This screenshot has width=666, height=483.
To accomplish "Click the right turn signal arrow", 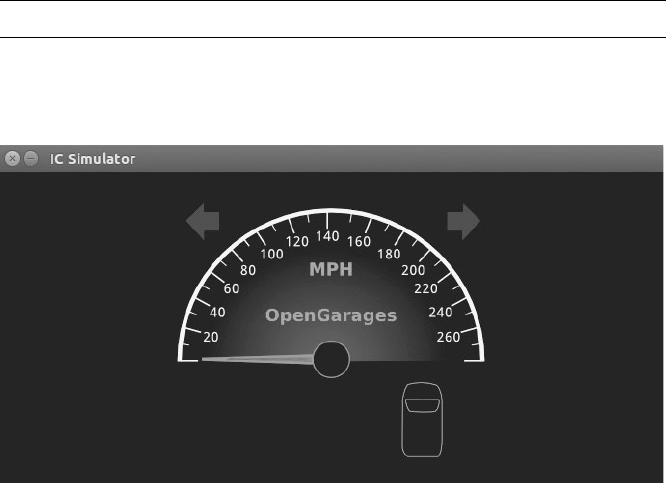I will tap(463, 221).
